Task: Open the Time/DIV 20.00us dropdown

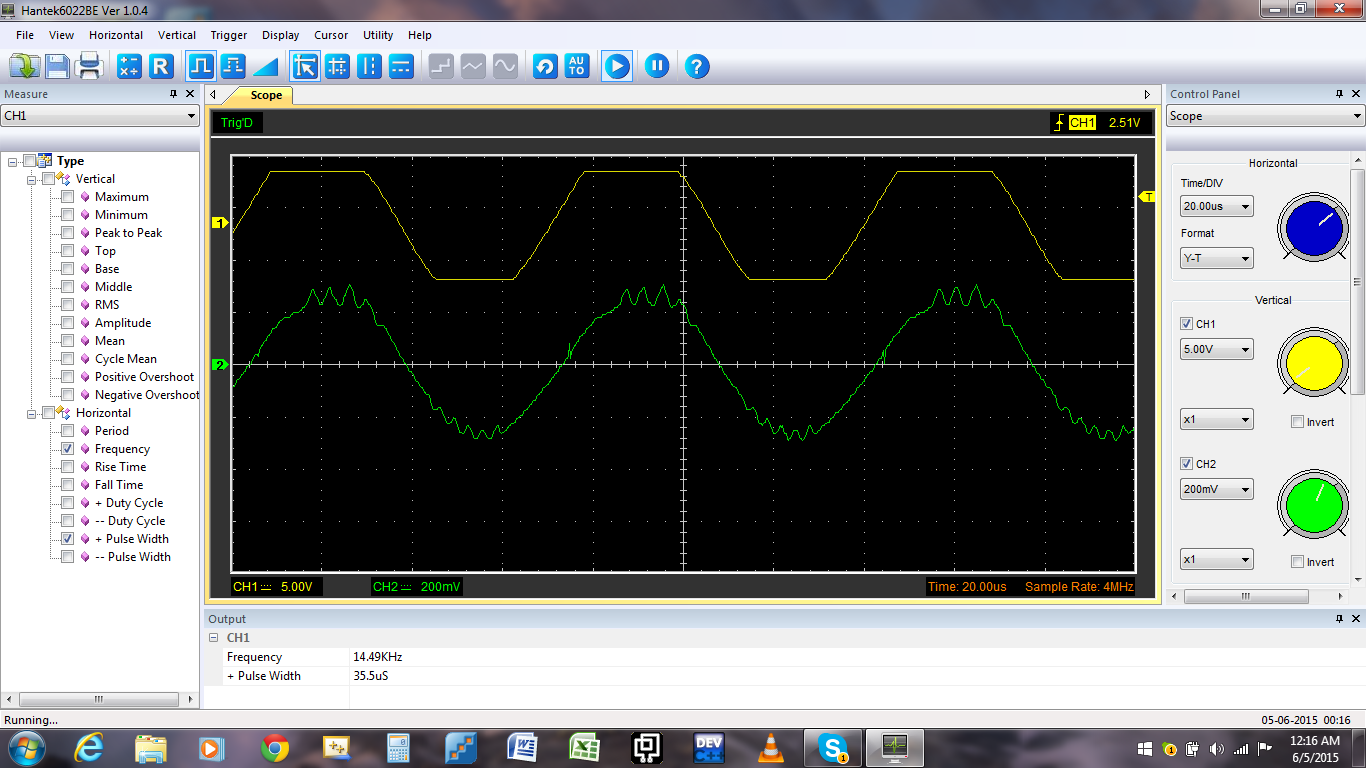Action: 1216,207
